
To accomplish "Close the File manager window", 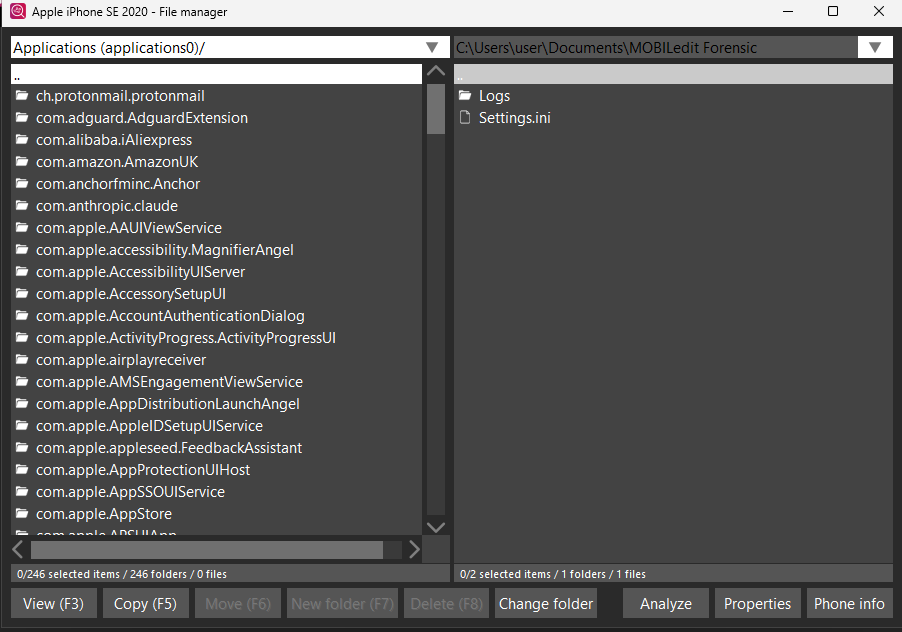I will pos(878,12).
